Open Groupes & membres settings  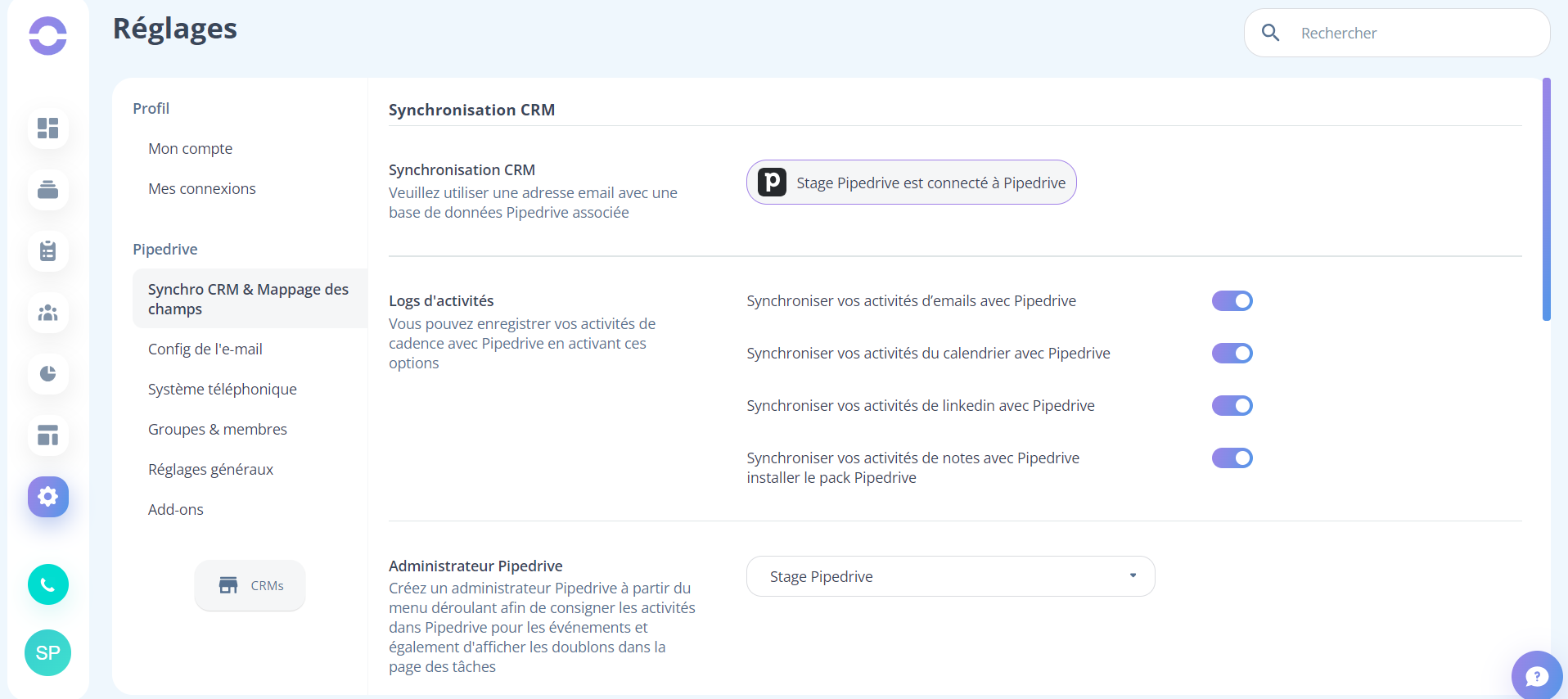[217, 429]
